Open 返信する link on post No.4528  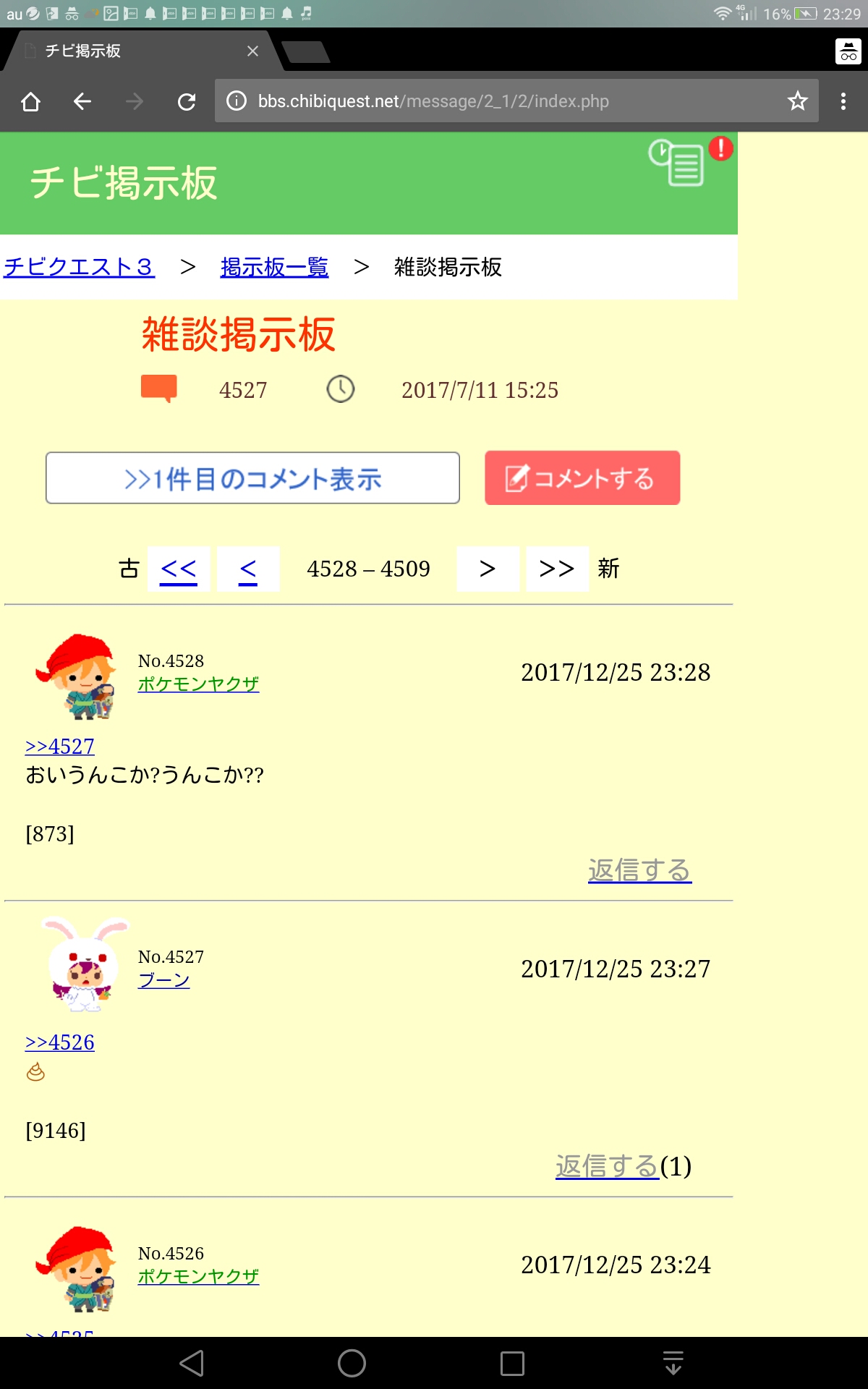coord(639,870)
